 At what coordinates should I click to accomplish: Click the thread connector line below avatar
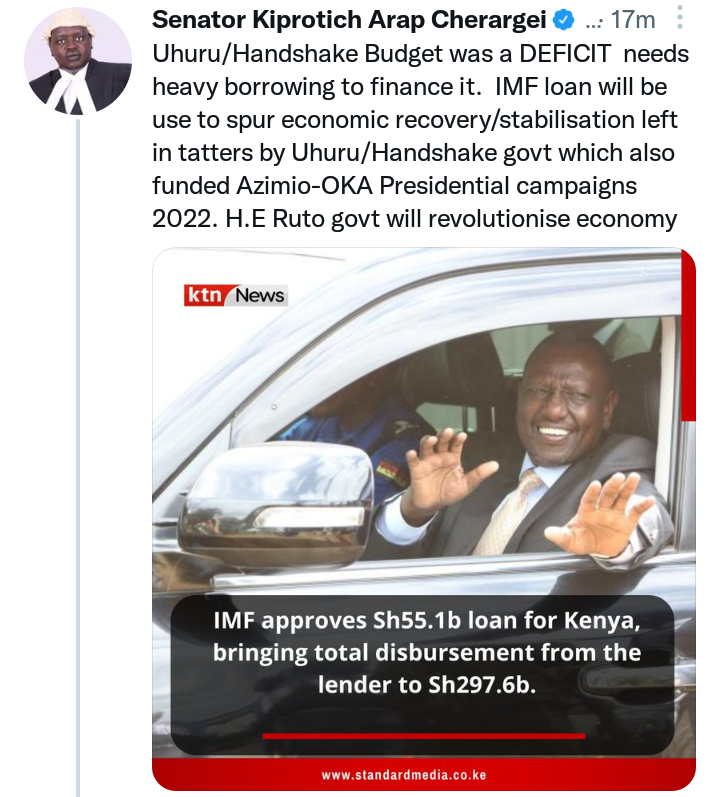tap(78, 457)
